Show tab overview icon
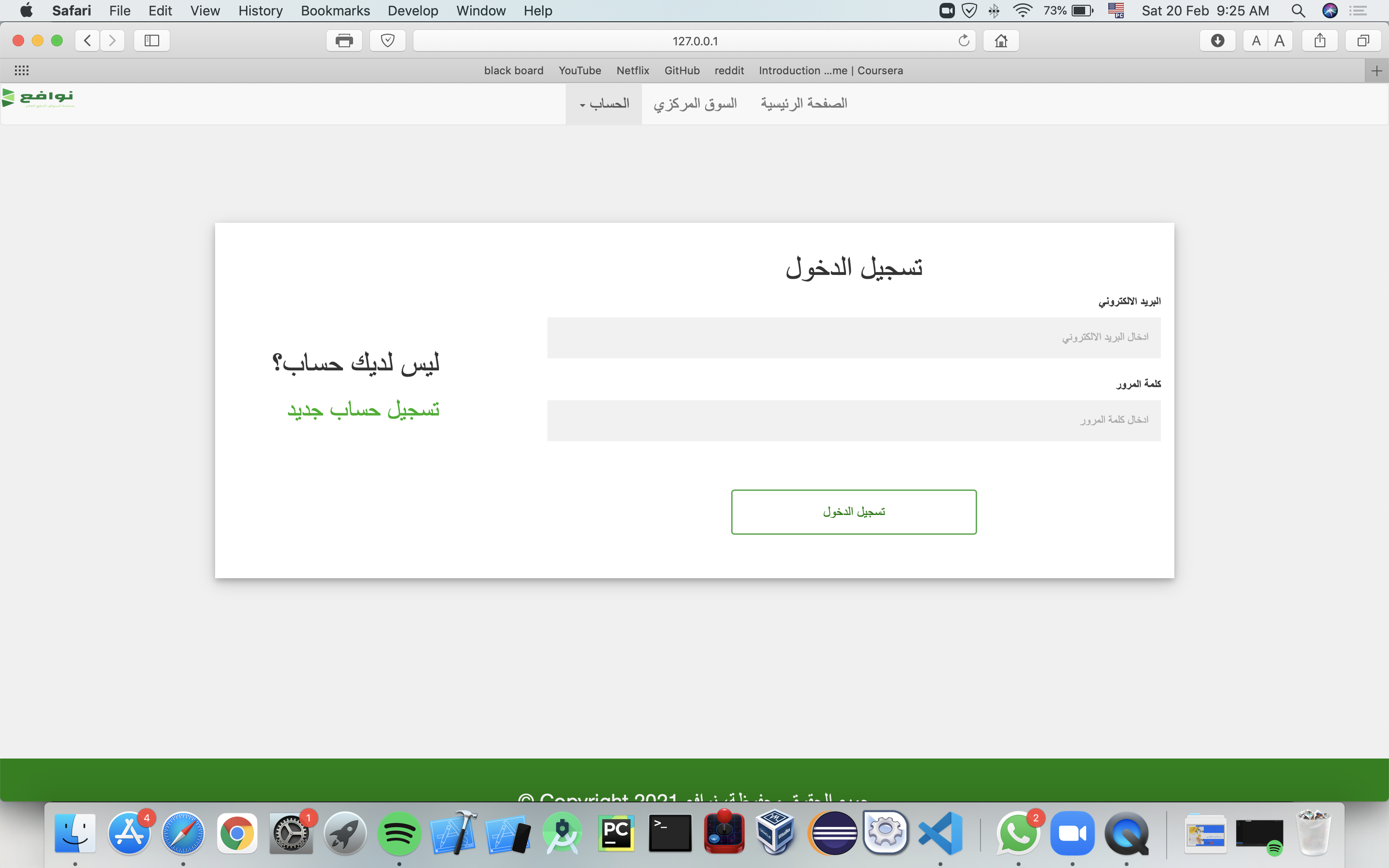 point(1363,41)
